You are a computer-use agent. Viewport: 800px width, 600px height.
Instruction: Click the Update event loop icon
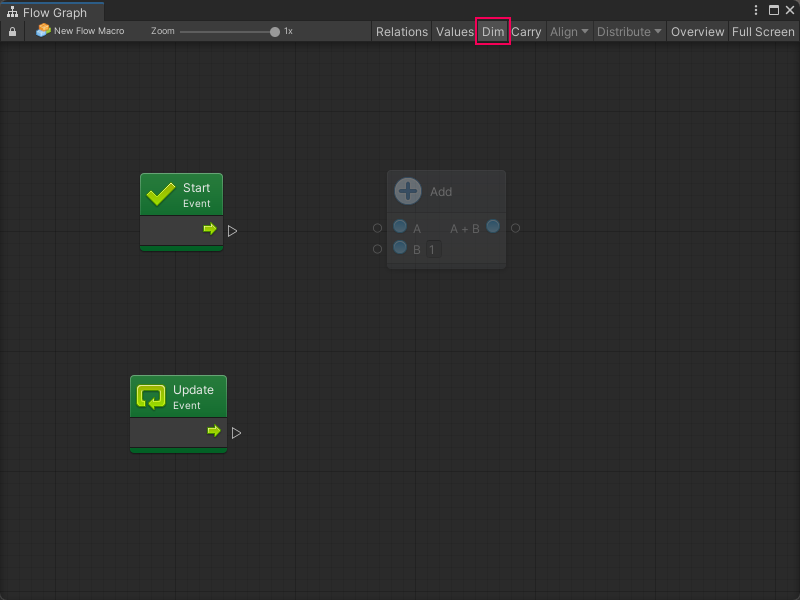coord(151,397)
